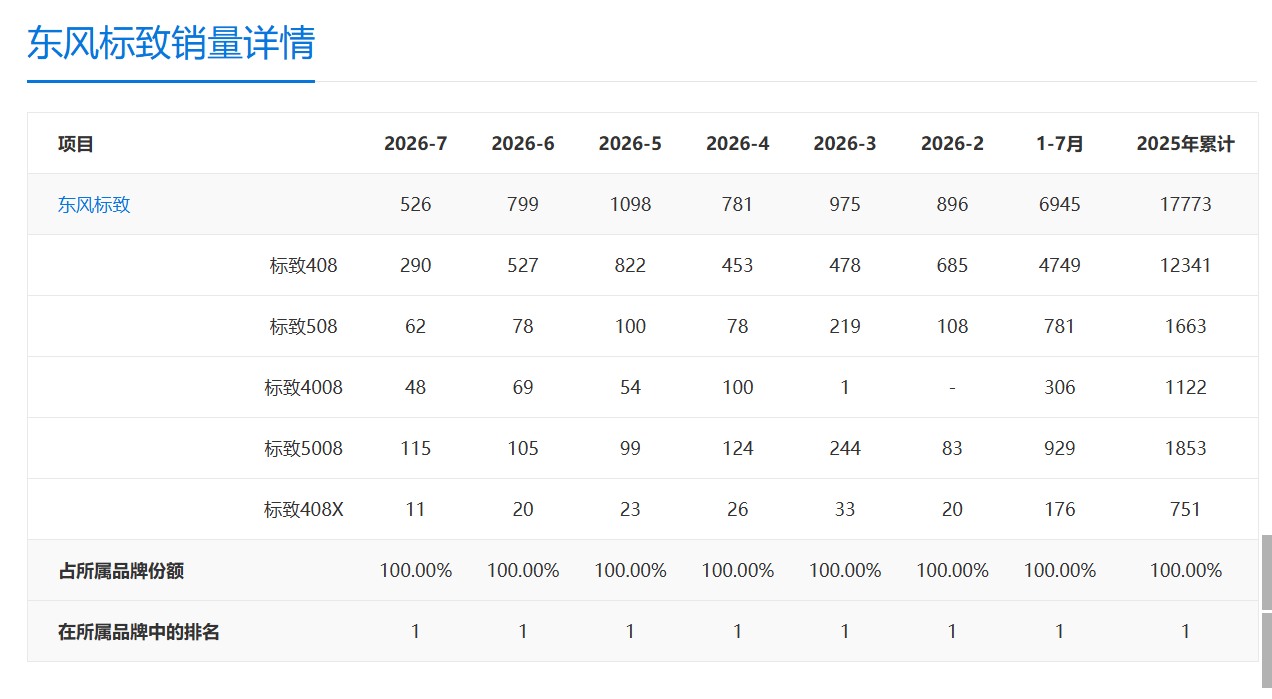Click 标致408 1-7月 value 4749
This screenshot has height=699, width=1272.
click(1060, 266)
